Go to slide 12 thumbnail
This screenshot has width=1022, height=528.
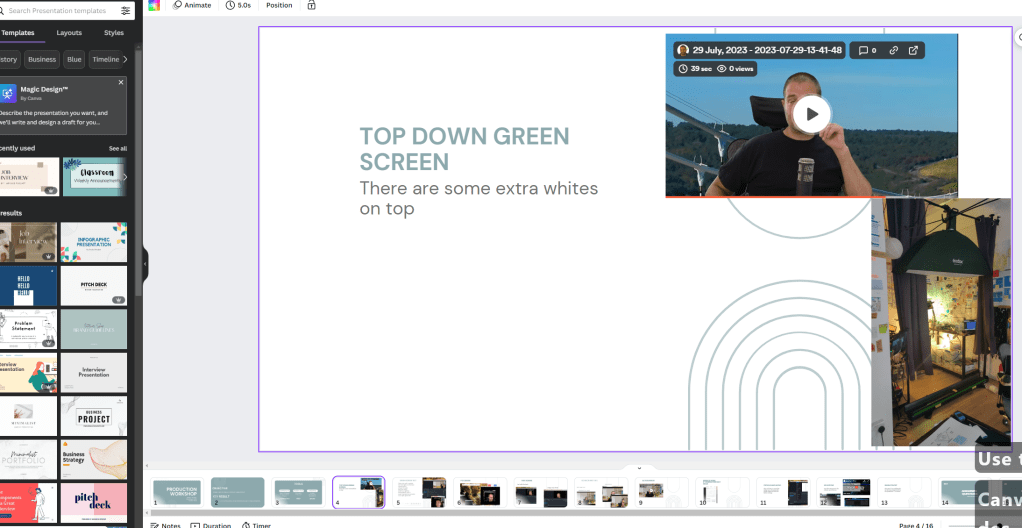point(843,492)
